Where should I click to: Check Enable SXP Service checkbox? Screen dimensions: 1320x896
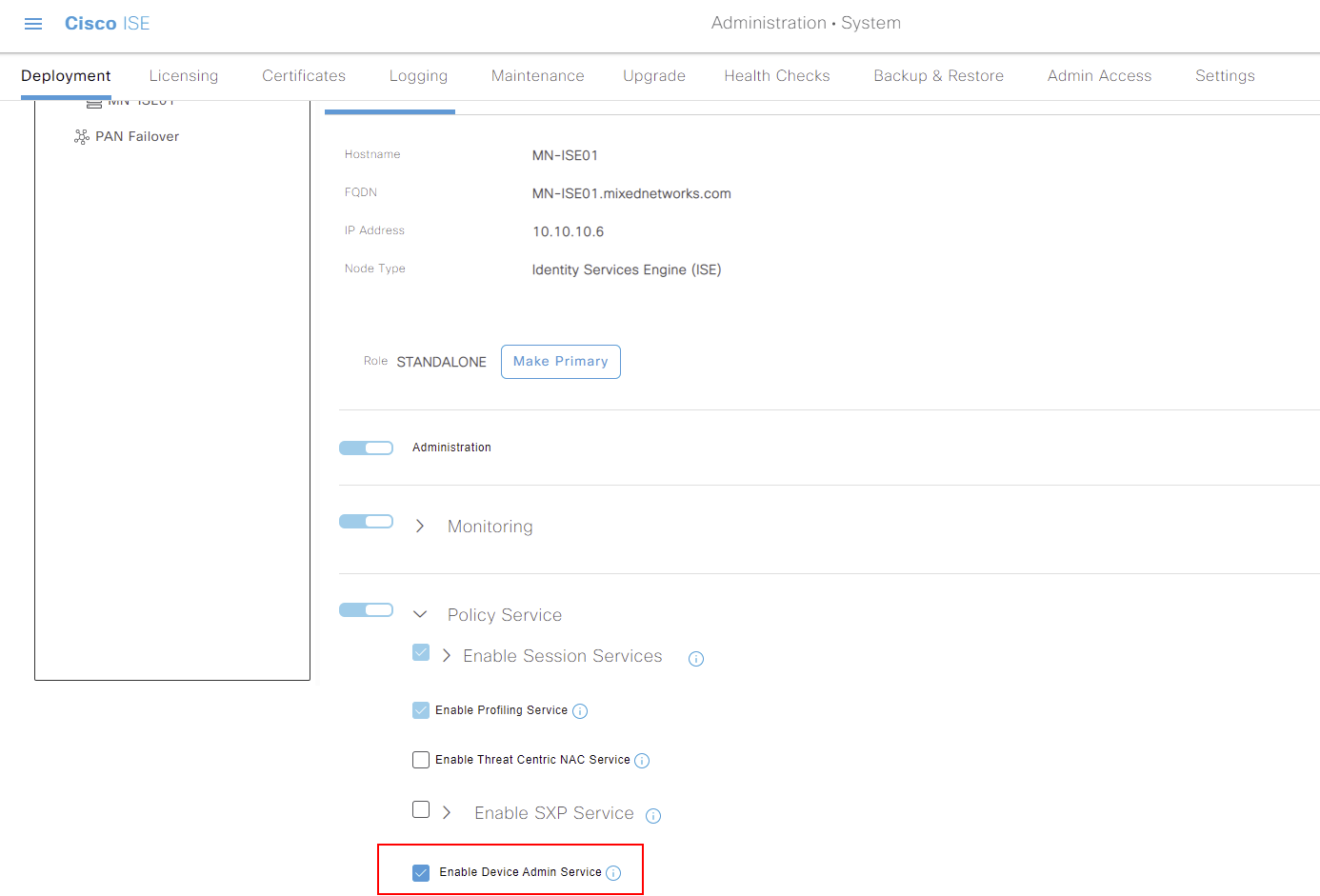click(421, 809)
